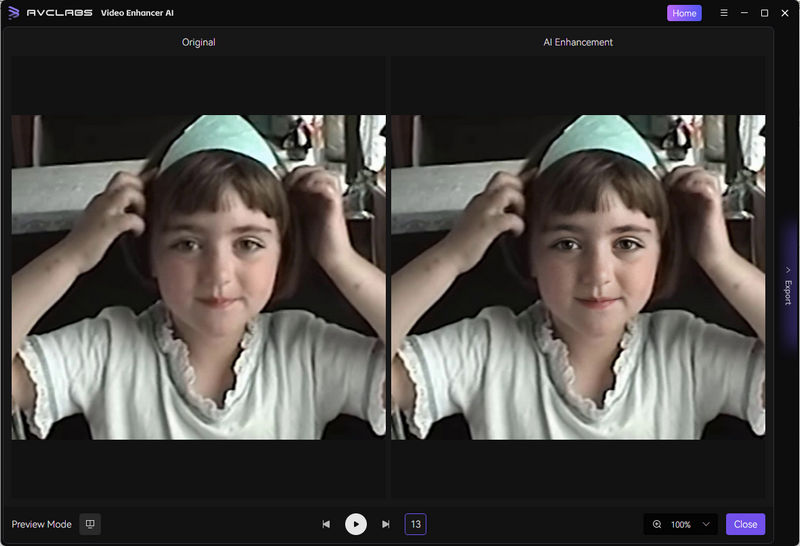Jump to the previous frame
The width and height of the screenshot is (800, 546).
(x=326, y=524)
